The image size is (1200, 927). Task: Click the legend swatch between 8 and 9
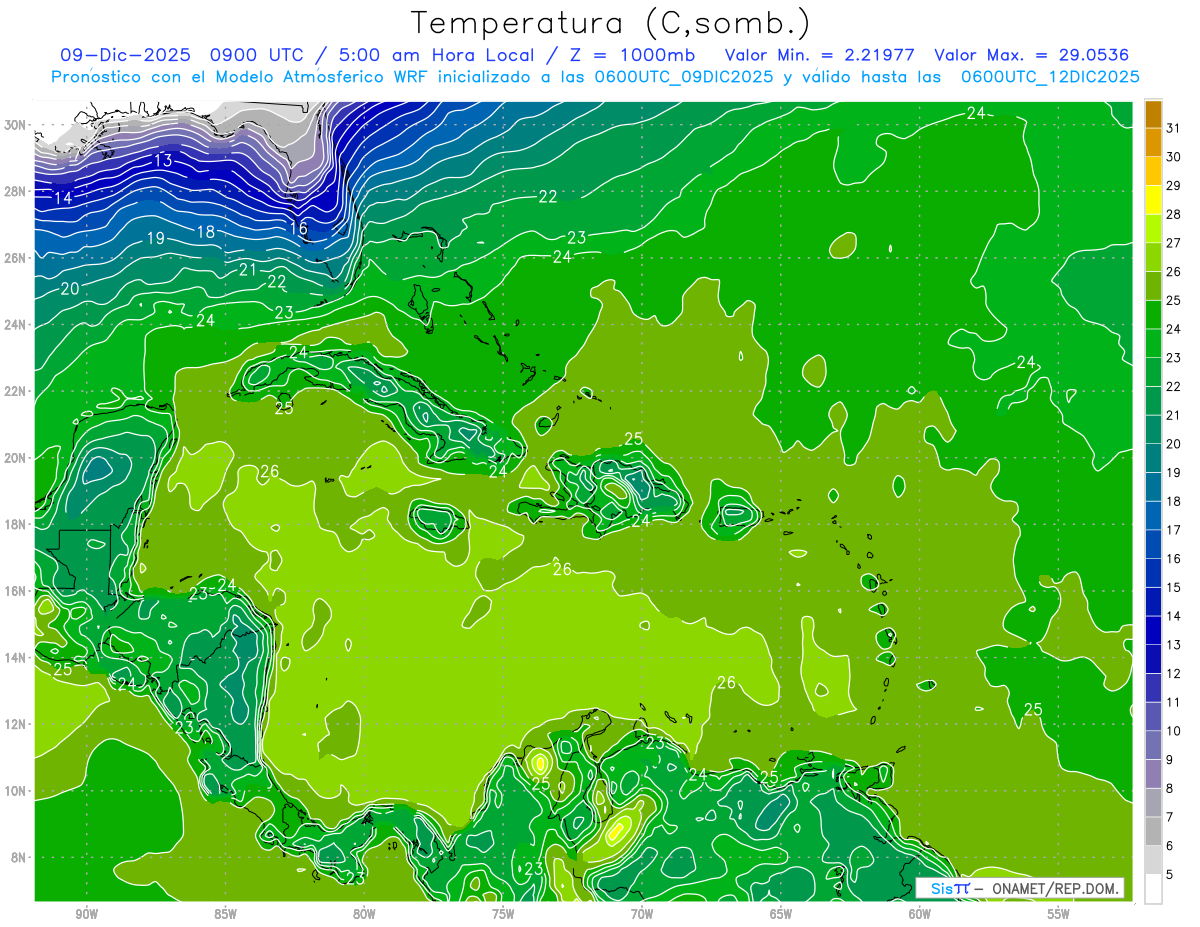coord(1153,774)
